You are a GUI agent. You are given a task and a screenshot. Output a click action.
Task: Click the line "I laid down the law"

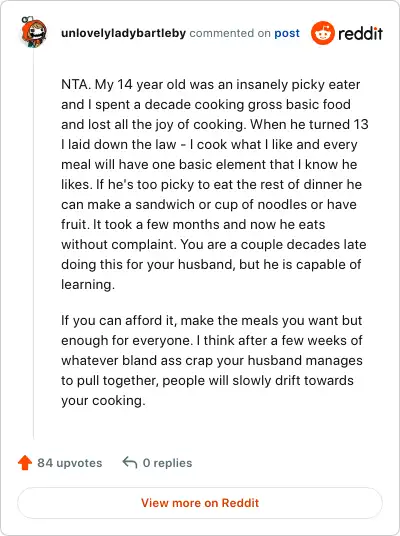coord(209,144)
